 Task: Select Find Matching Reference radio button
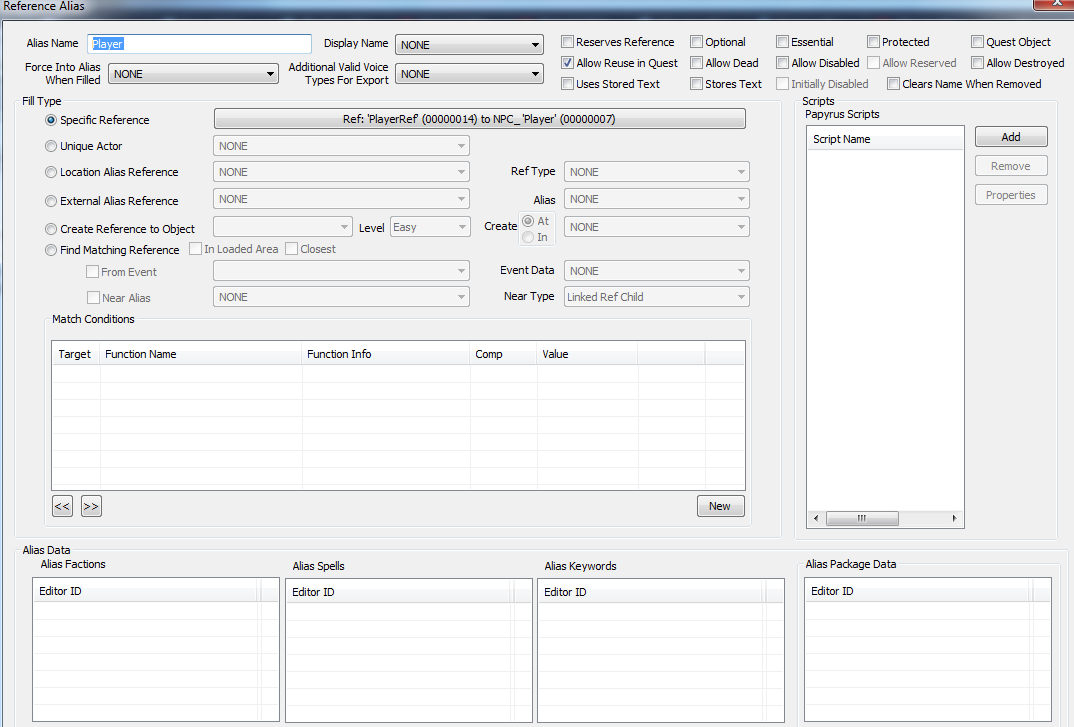tap(51, 250)
